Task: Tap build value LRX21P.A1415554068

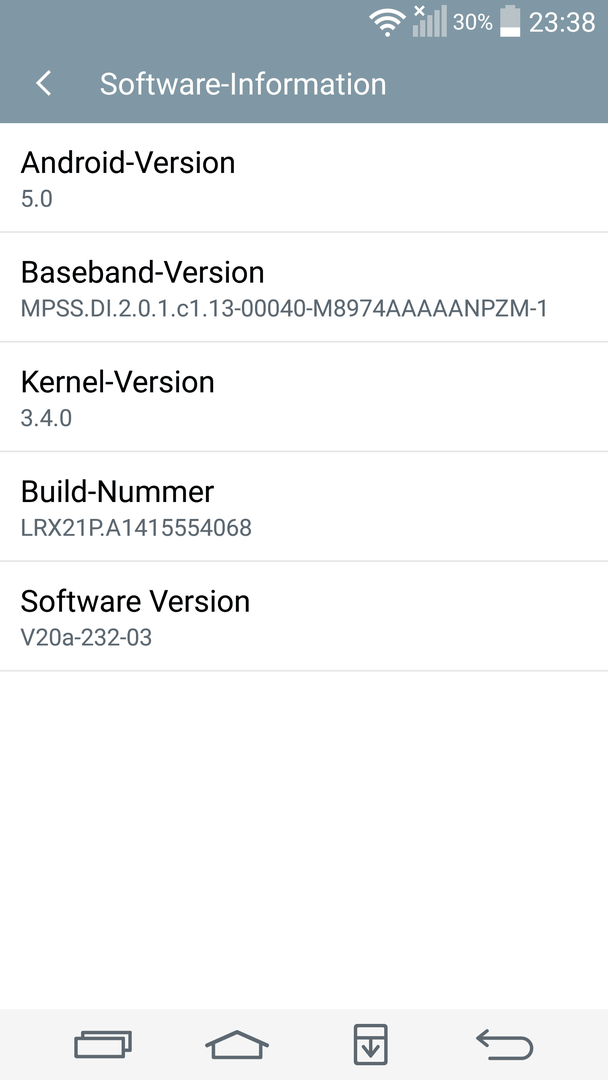Action: pos(136,528)
